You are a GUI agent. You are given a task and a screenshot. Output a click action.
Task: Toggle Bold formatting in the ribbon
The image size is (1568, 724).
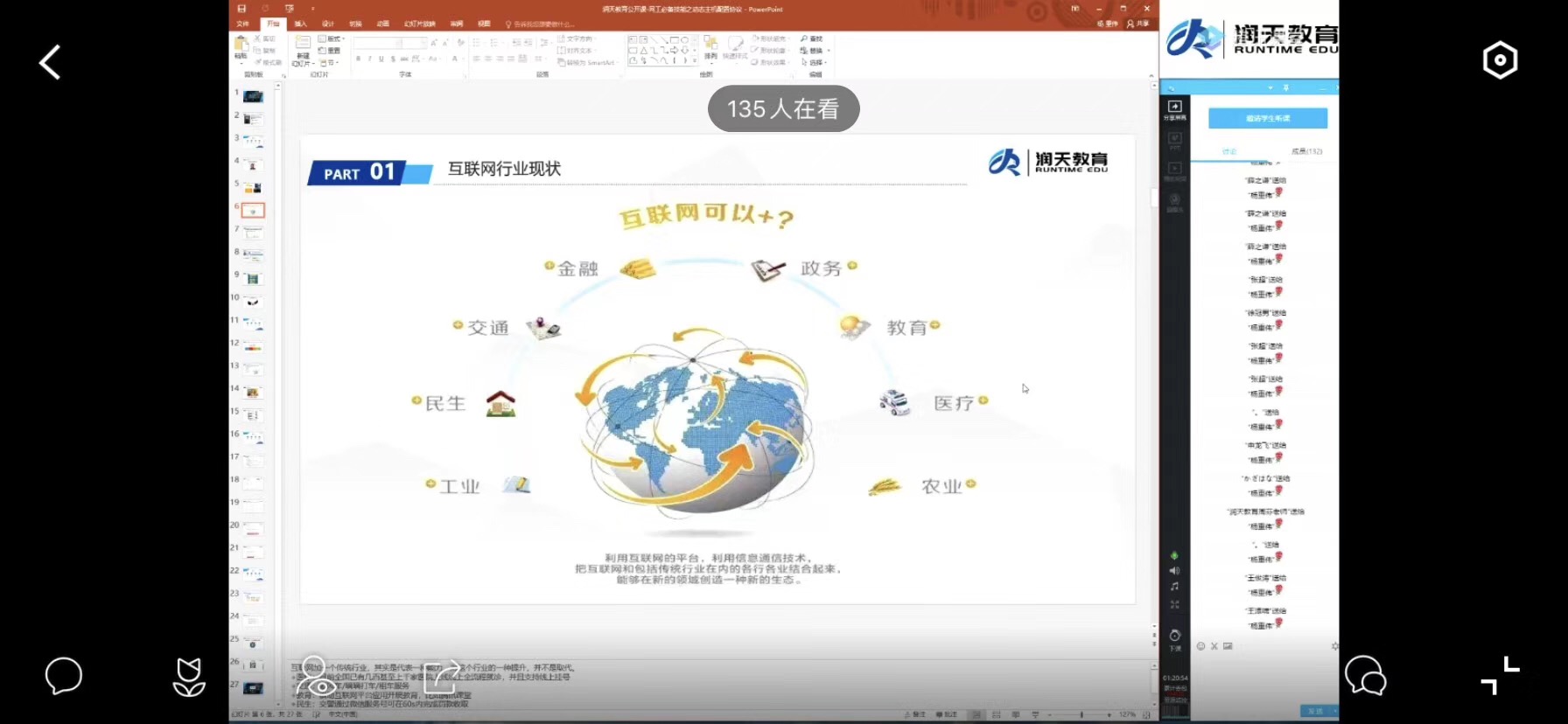[x=358, y=59]
